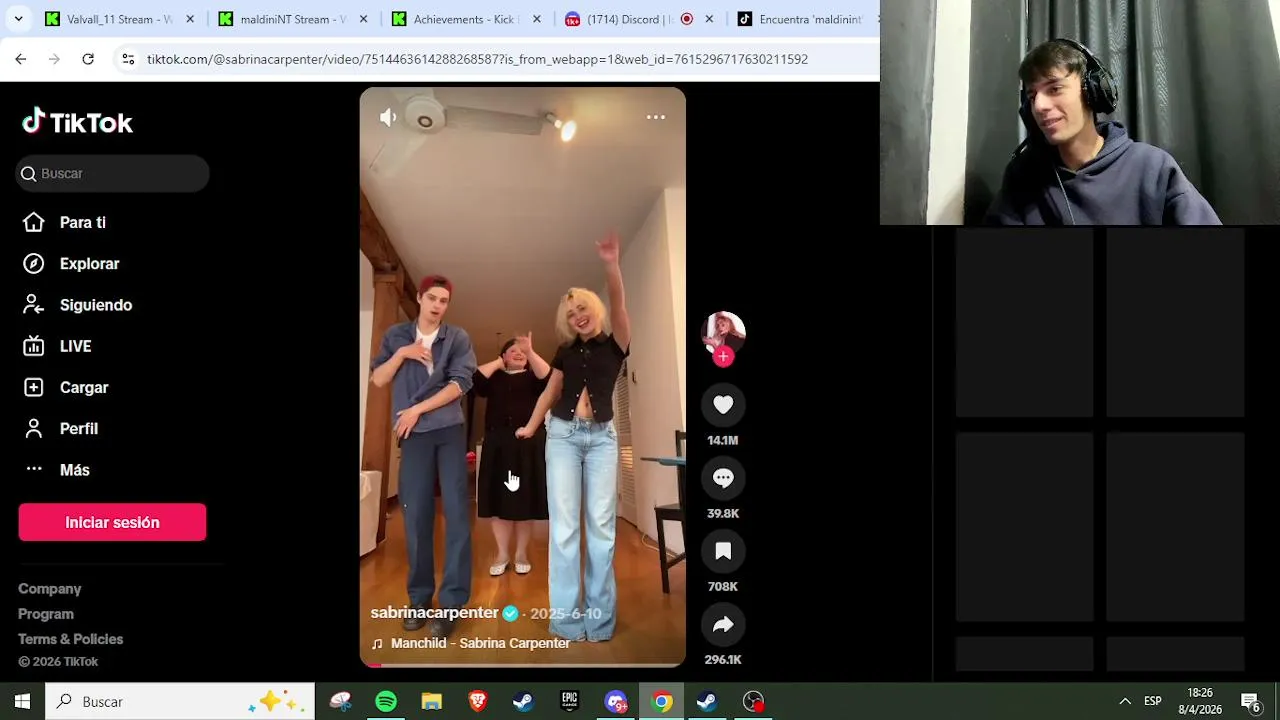1280x720 pixels.
Task: Like the video with the heart icon
Action: point(723,405)
